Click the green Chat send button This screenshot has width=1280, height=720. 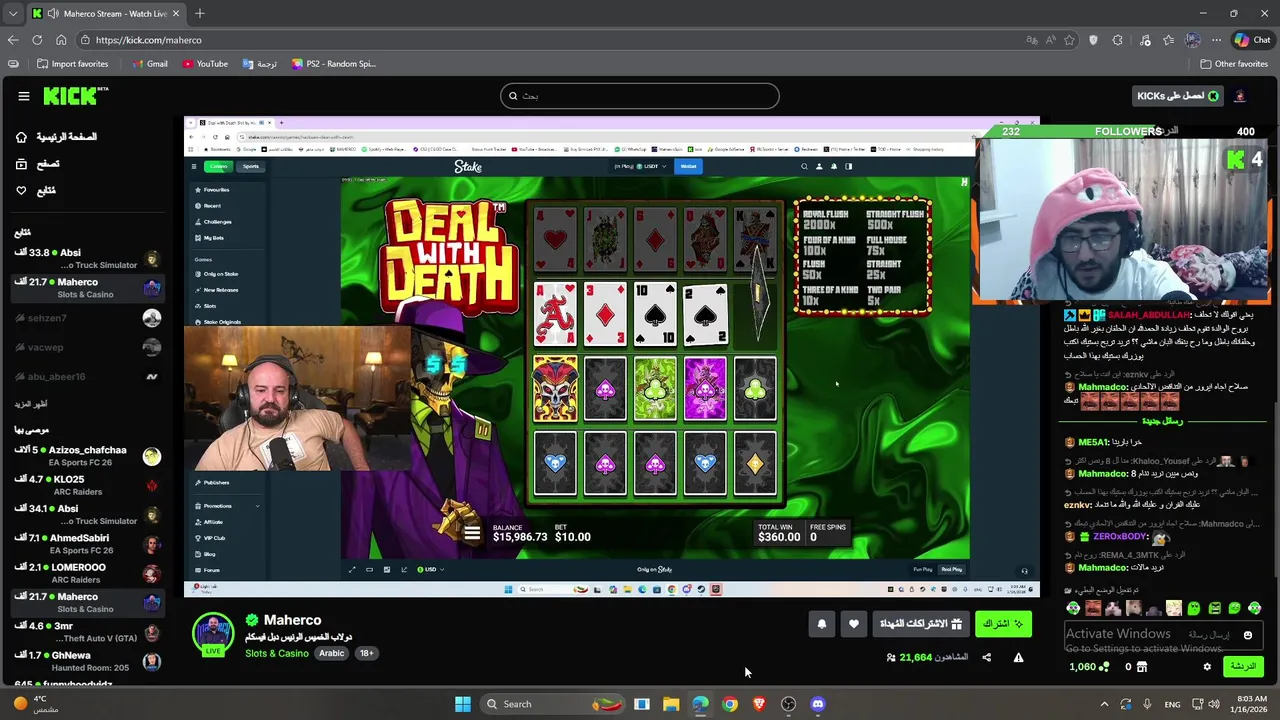coord(1243,667)
